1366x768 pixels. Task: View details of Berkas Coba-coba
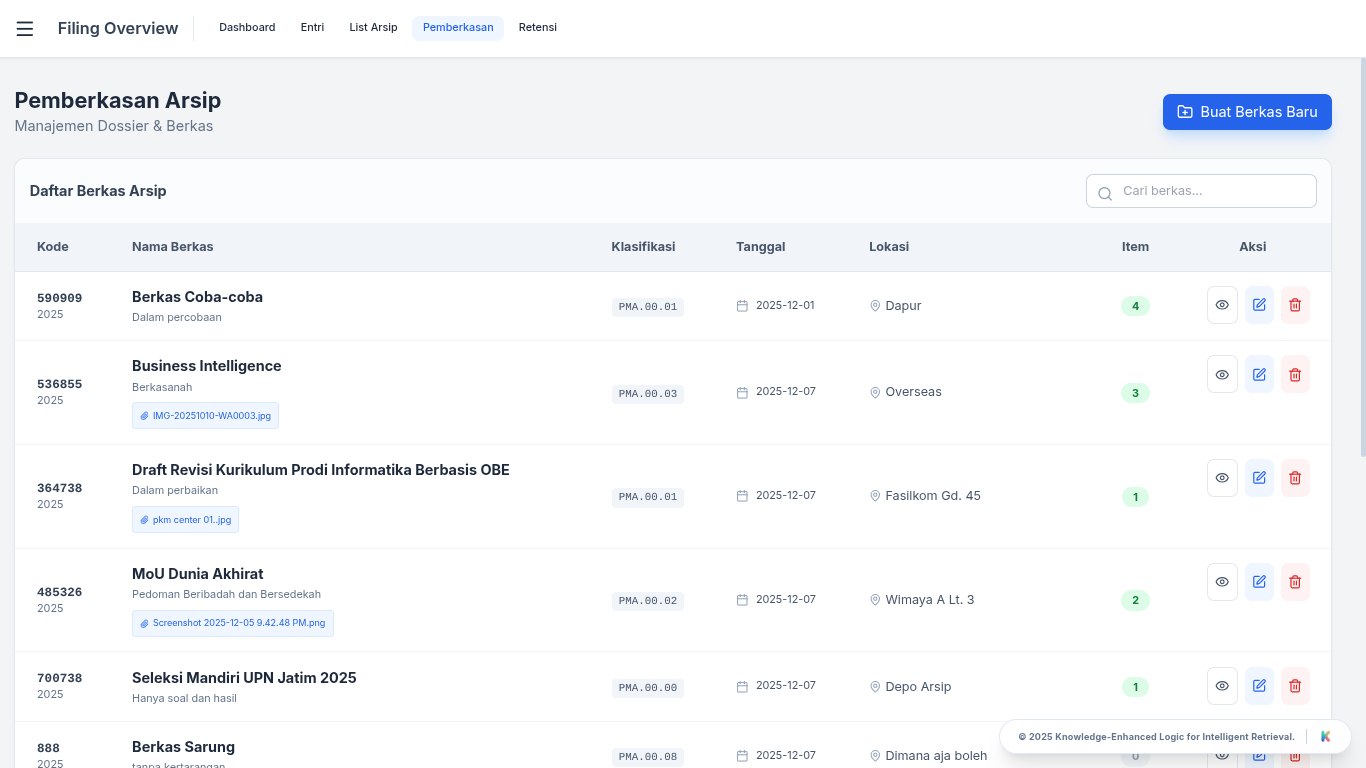(1222, 305)
